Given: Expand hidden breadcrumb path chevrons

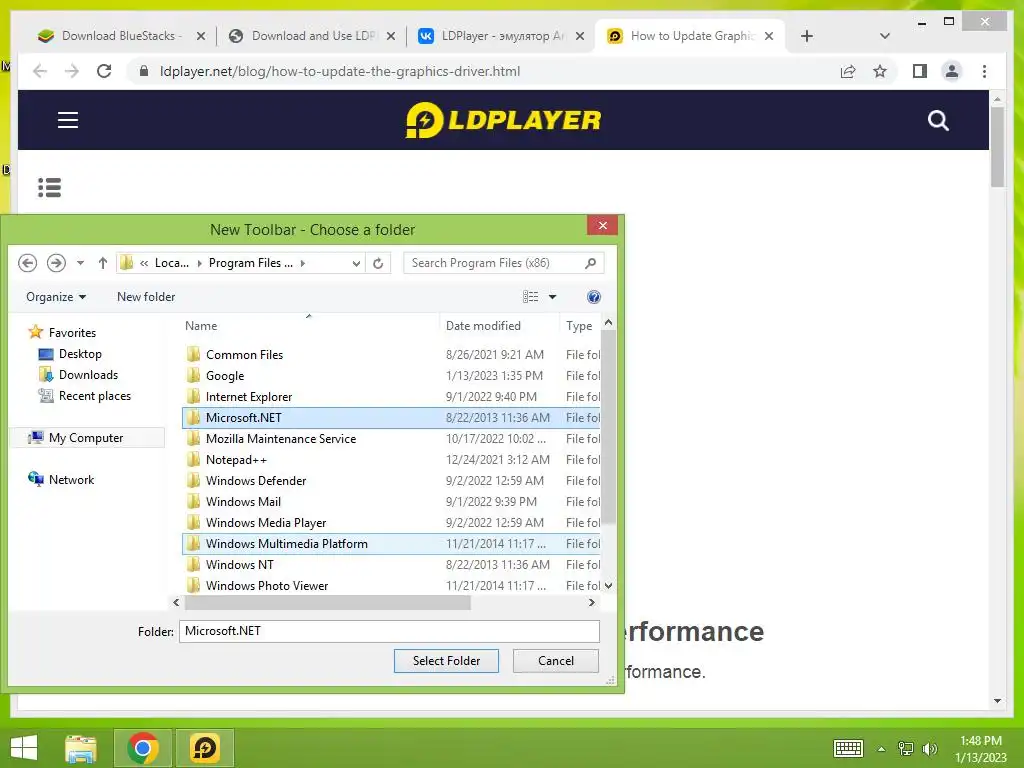Looking at the screenshot, I should click(144, 263).
